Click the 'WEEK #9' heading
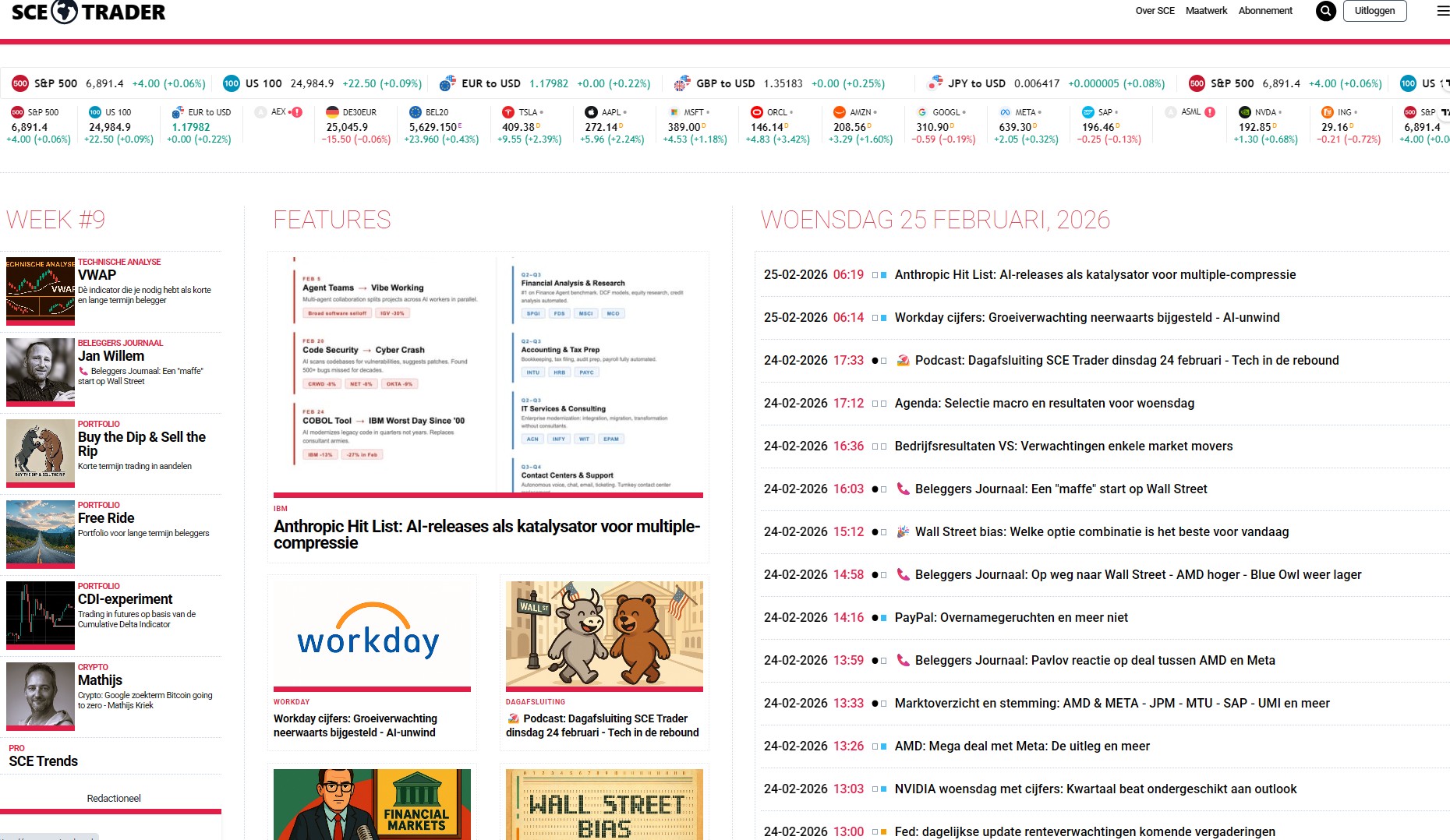The height and width of the screenshot is (840, 1450). tap(55, 220)
